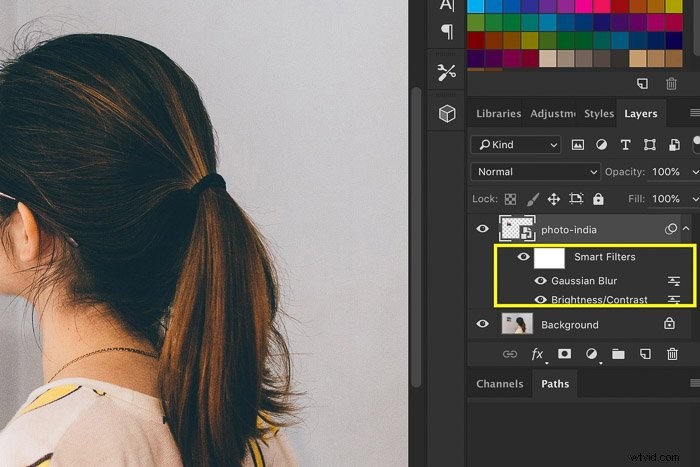
Task: Click the Smart Filters white mask thumbnail
Action: click(549, 258)
